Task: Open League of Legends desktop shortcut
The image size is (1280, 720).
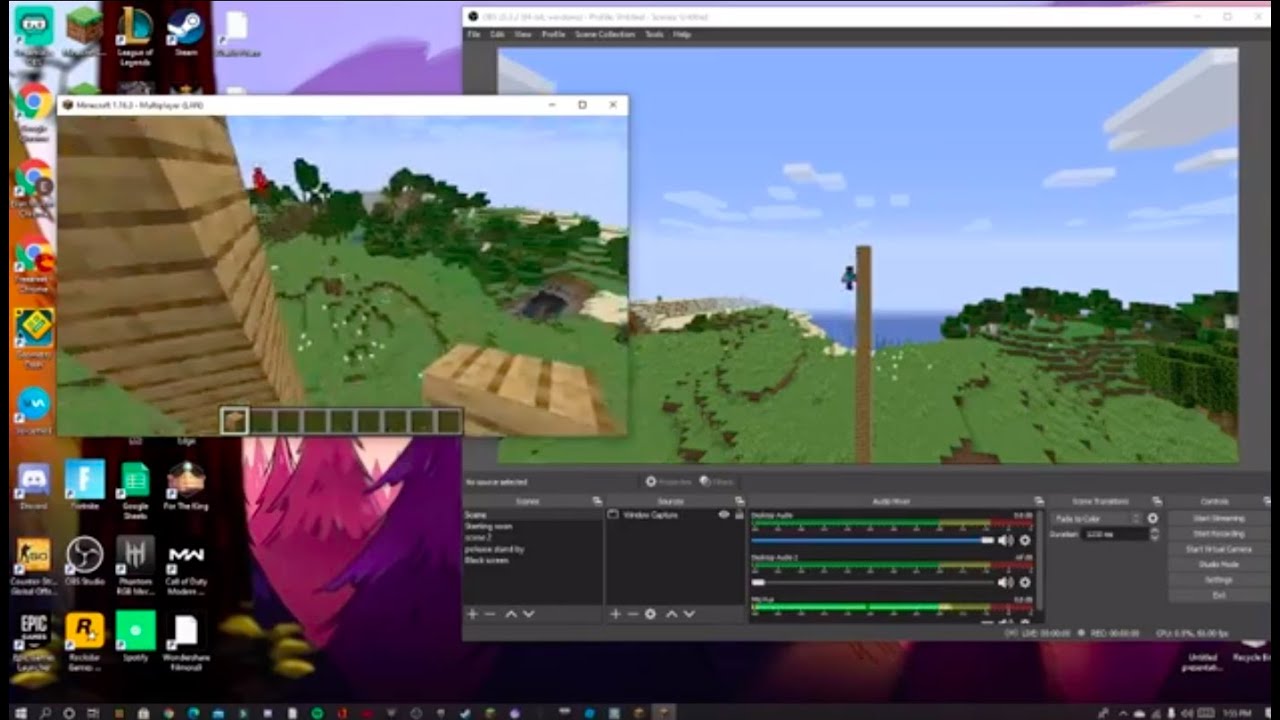Action: (135, 36)
